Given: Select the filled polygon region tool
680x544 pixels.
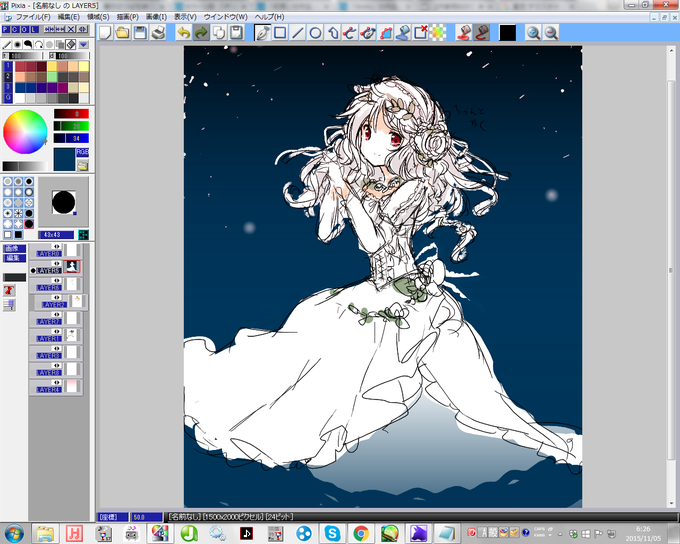Looking at the screenshot, I should point(386,33).
